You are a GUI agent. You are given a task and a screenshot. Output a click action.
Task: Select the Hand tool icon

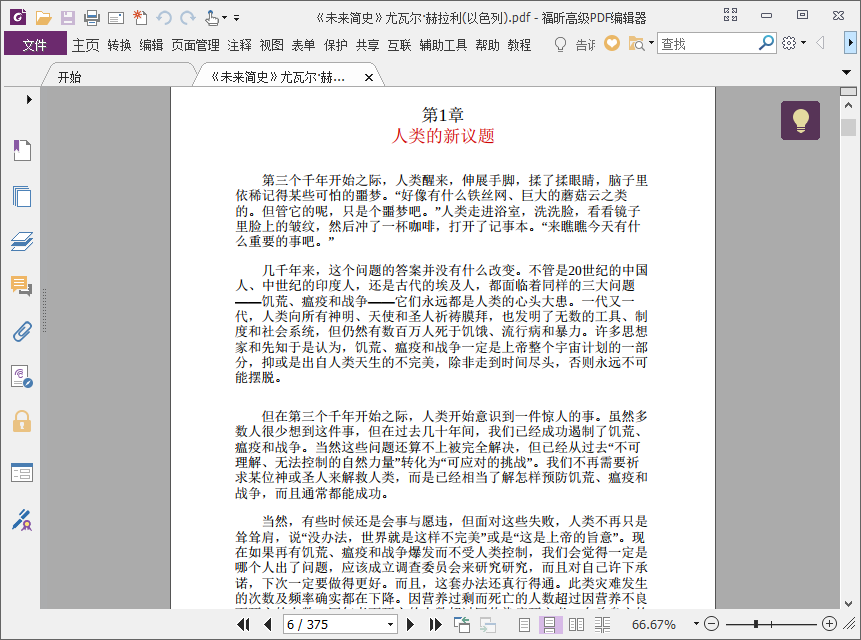[x=212, y=18]
